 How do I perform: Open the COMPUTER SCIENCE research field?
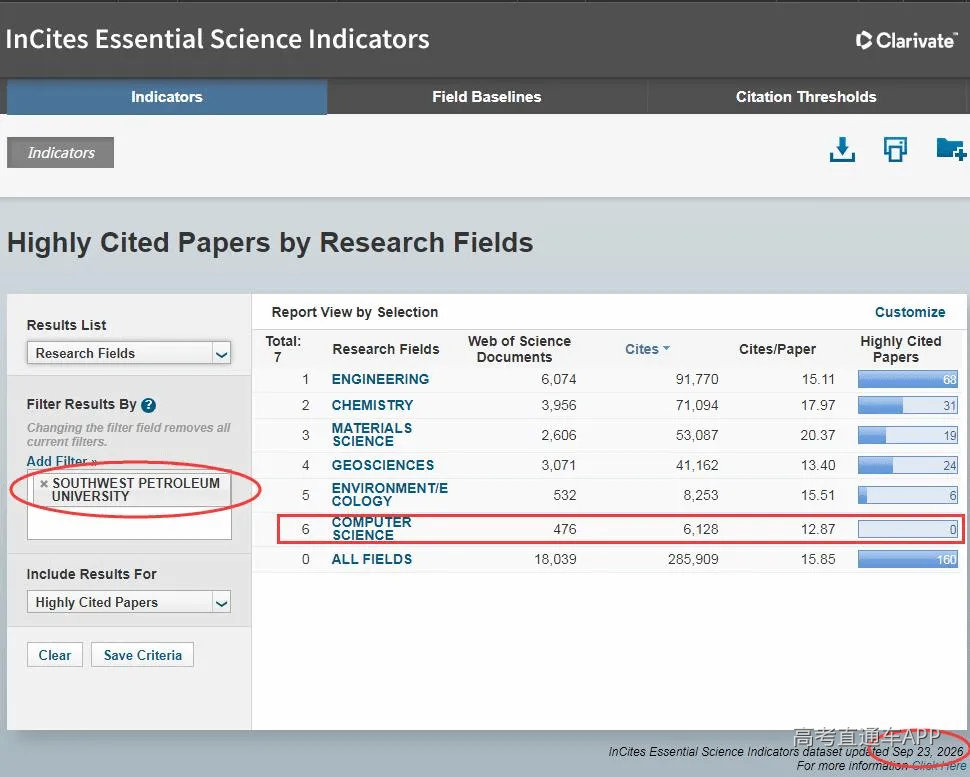(371, 528)
